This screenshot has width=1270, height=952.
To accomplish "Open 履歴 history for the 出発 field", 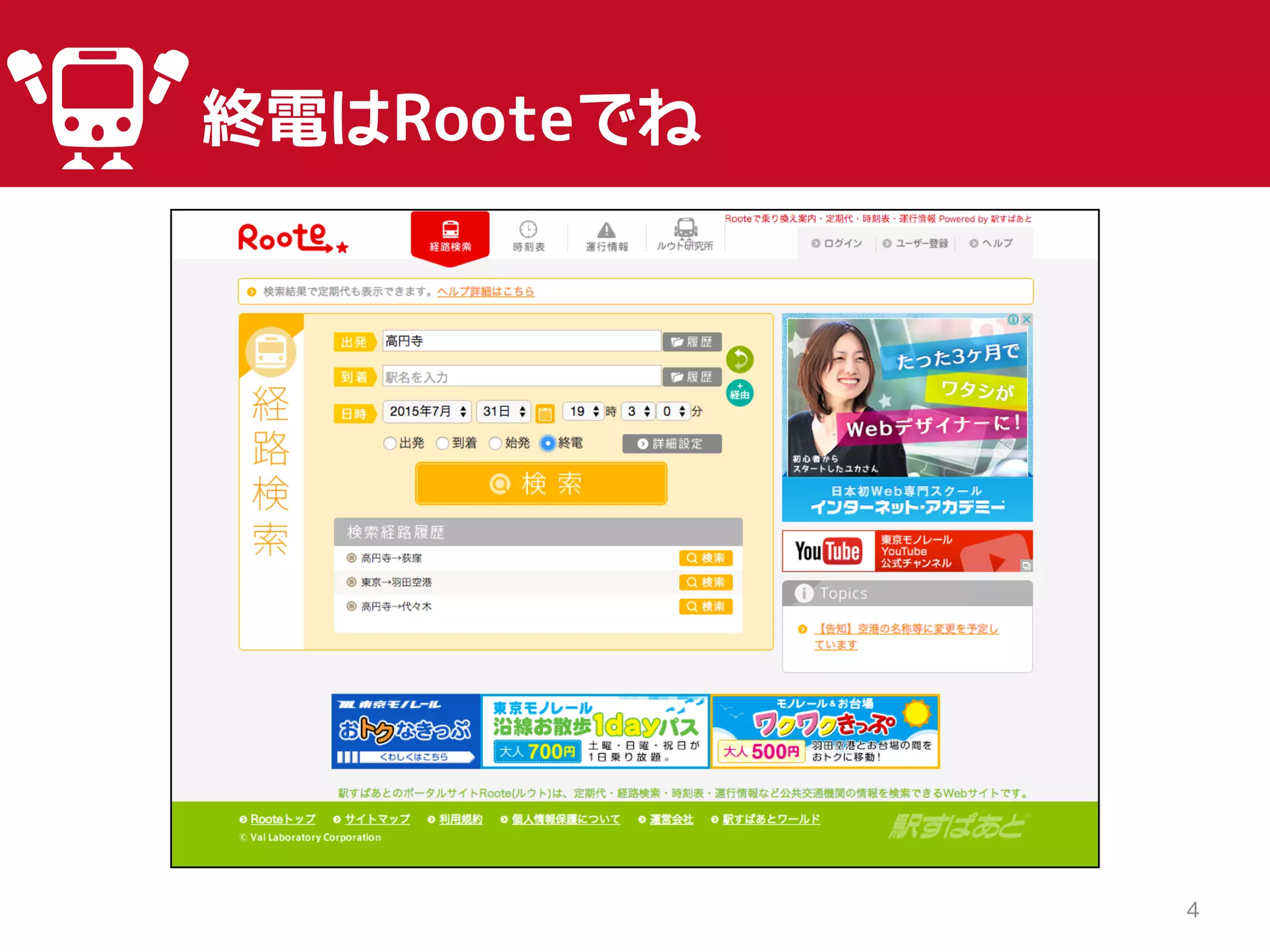I will 692,342.
